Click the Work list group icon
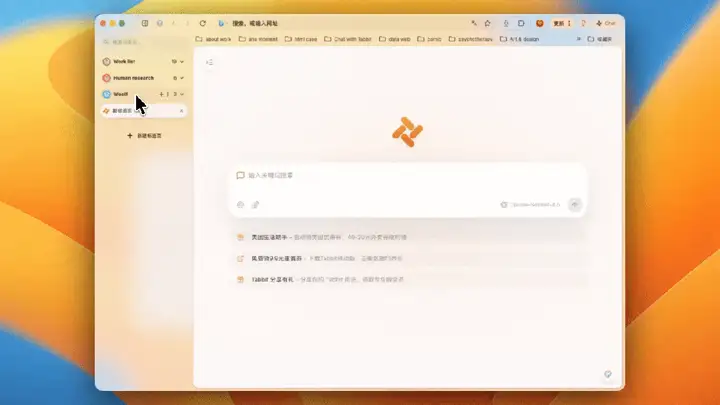 pos(107,62)
